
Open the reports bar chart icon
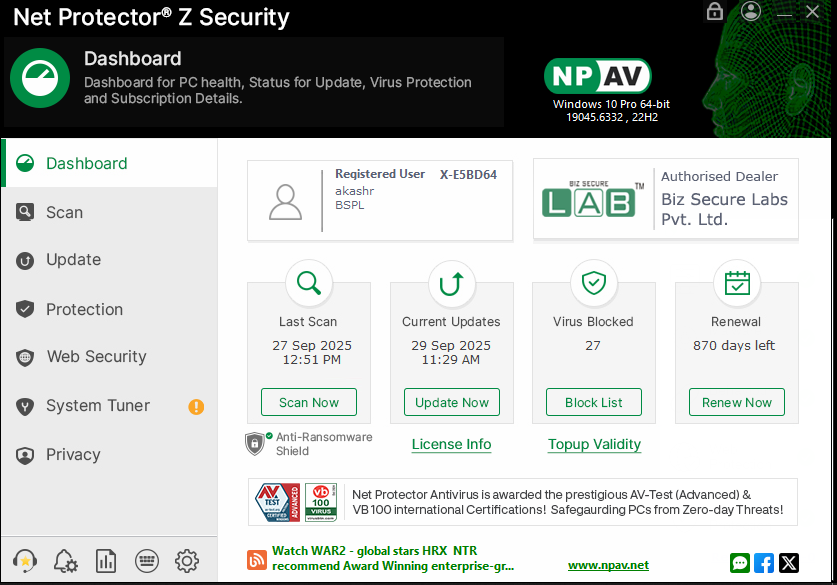pyautogui.click(x=106, y=561)
